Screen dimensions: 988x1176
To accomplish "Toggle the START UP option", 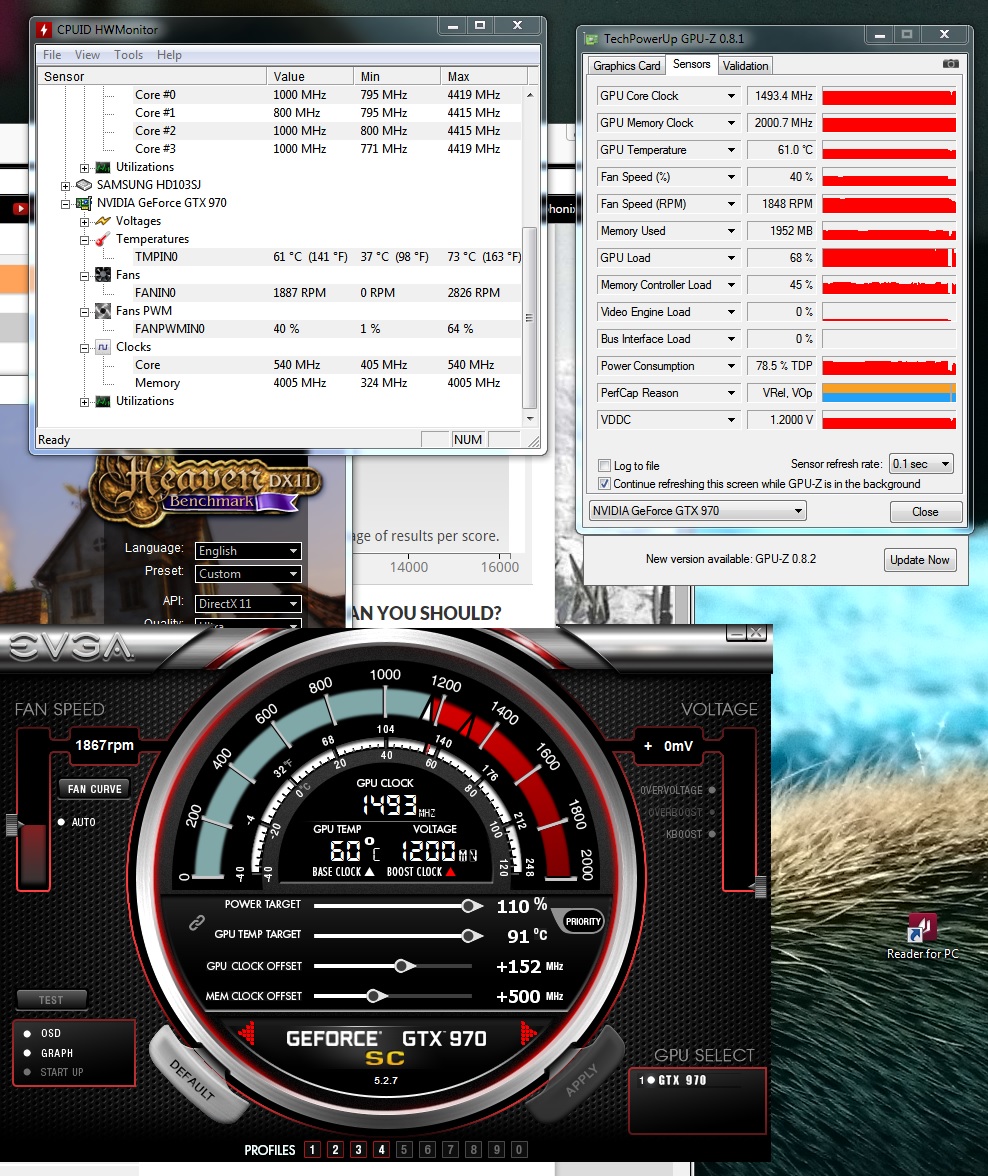I will pyautogui.click(x=28, y=1072).
